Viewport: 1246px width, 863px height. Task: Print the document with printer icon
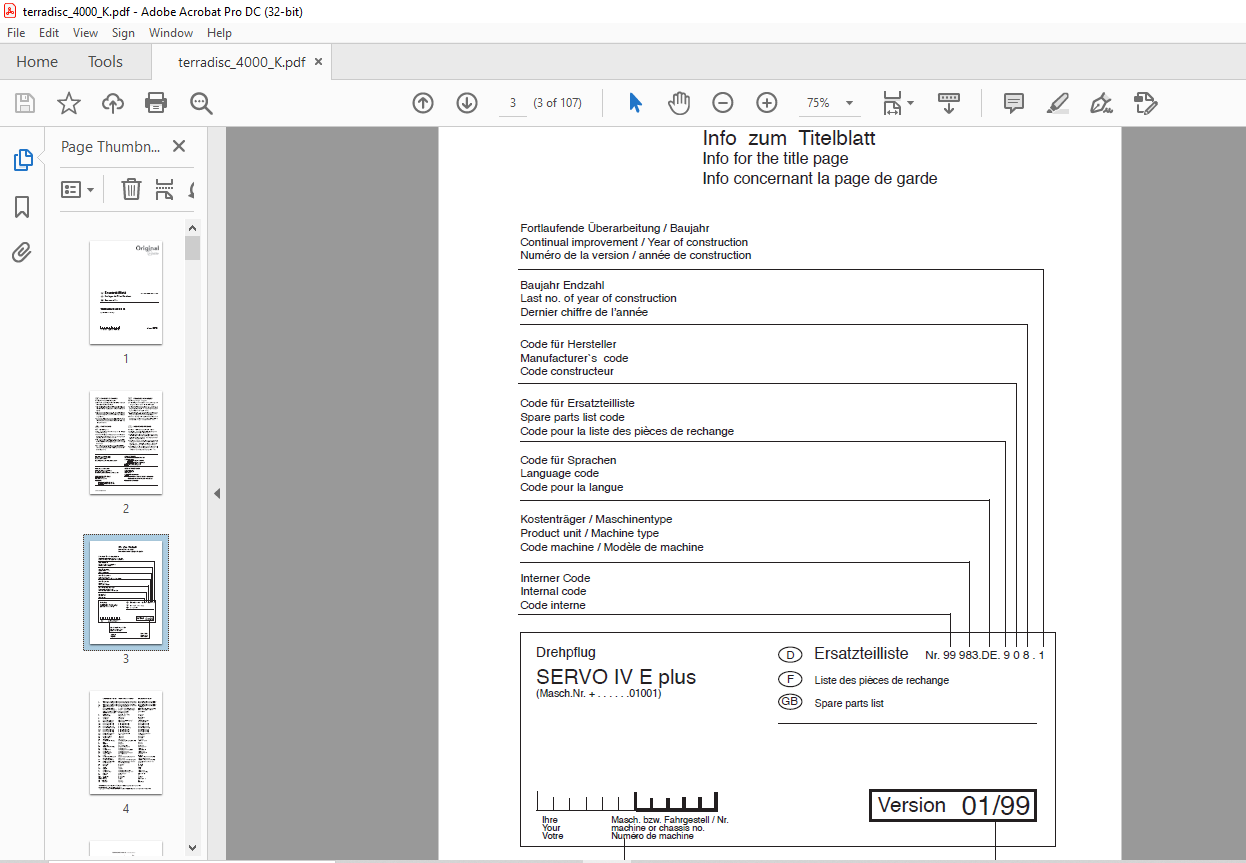[156, 103]
